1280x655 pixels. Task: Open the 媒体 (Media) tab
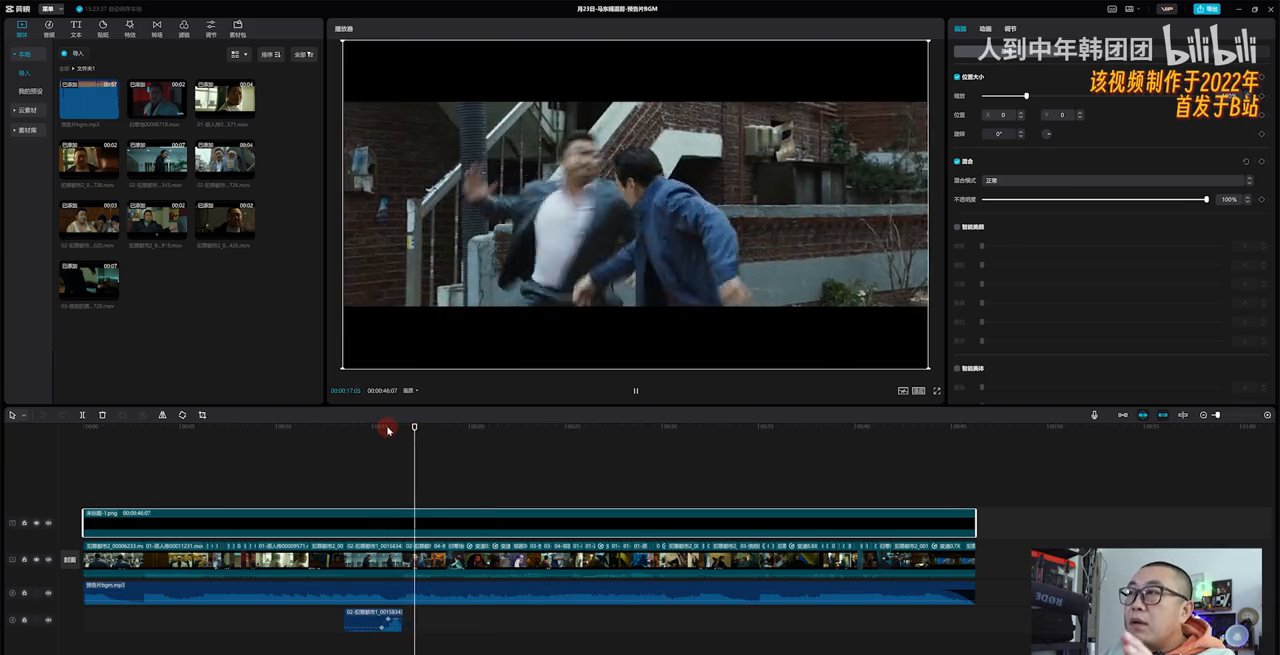22,28
